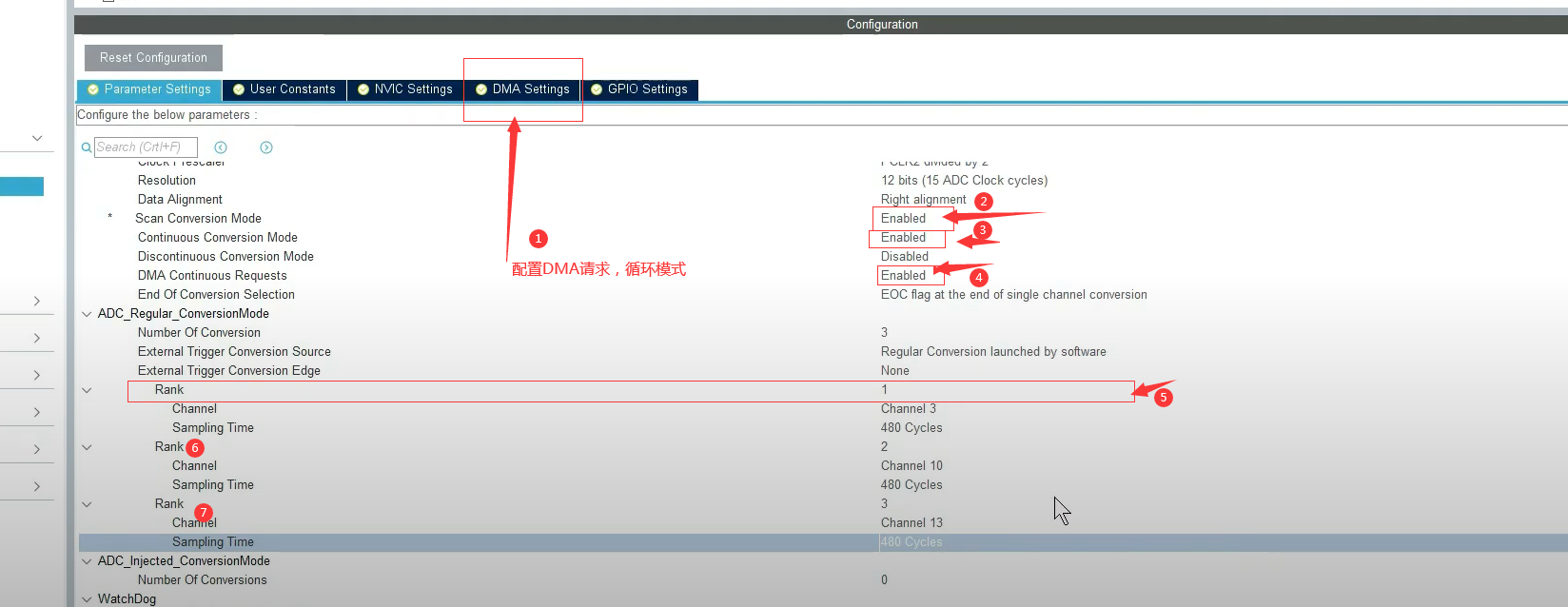Click the Reset Configuration button
Viewport: 1568px width, 607px height.
(x=153, y=58)
